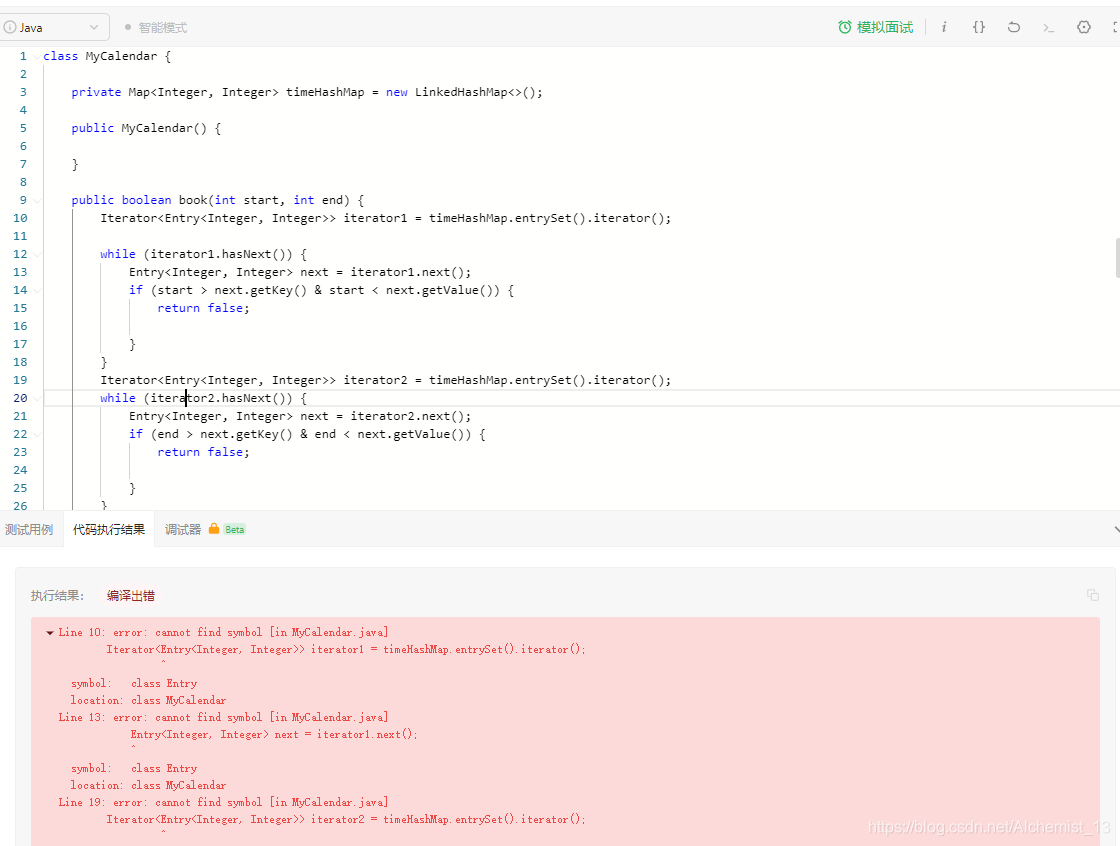Screen dimensions: 1120x846
Task: Fold the class MyCalendar at line 1
Action: click(37, 56)
